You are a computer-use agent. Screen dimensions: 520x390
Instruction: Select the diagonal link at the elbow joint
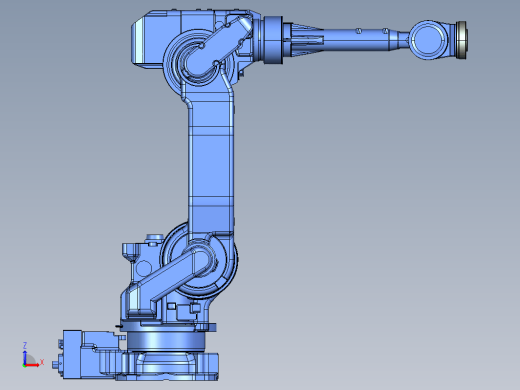[x=217, y=47]
